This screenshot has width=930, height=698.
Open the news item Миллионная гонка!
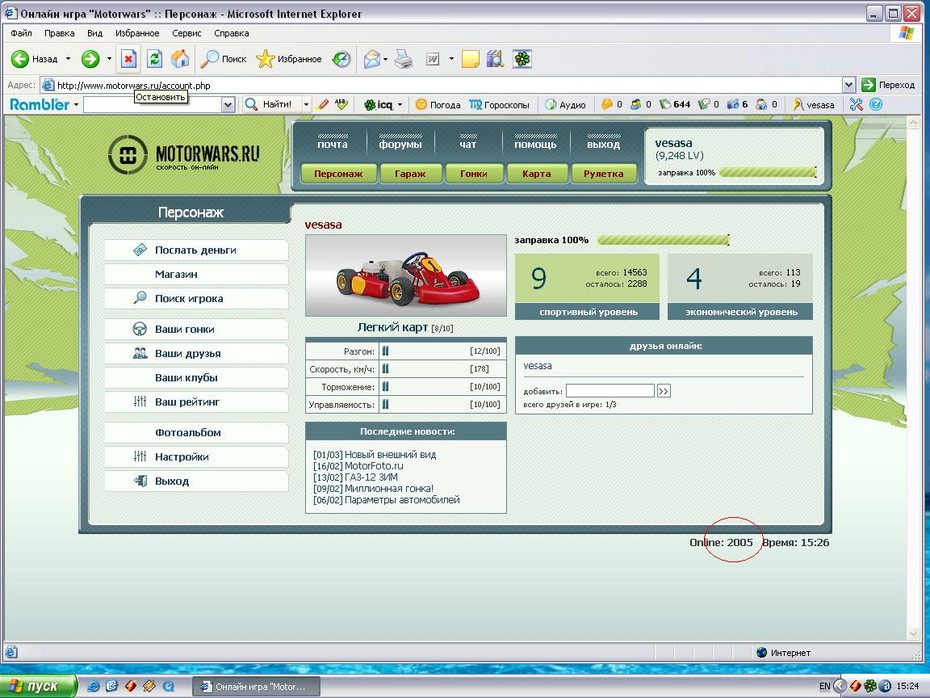click(389, 489)
